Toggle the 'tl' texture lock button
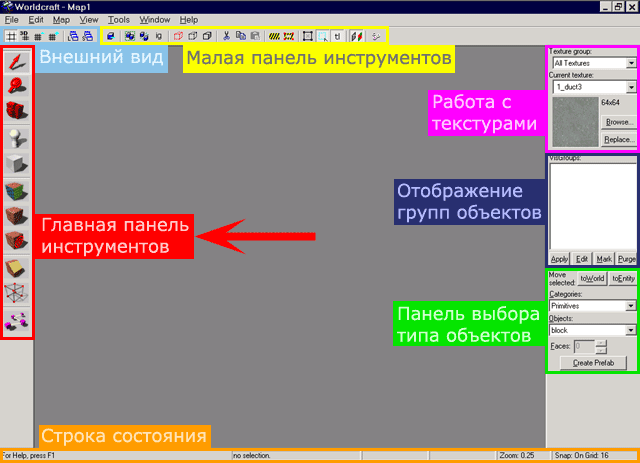Screen dimensions: 640x463 click(x=337, y=36)
